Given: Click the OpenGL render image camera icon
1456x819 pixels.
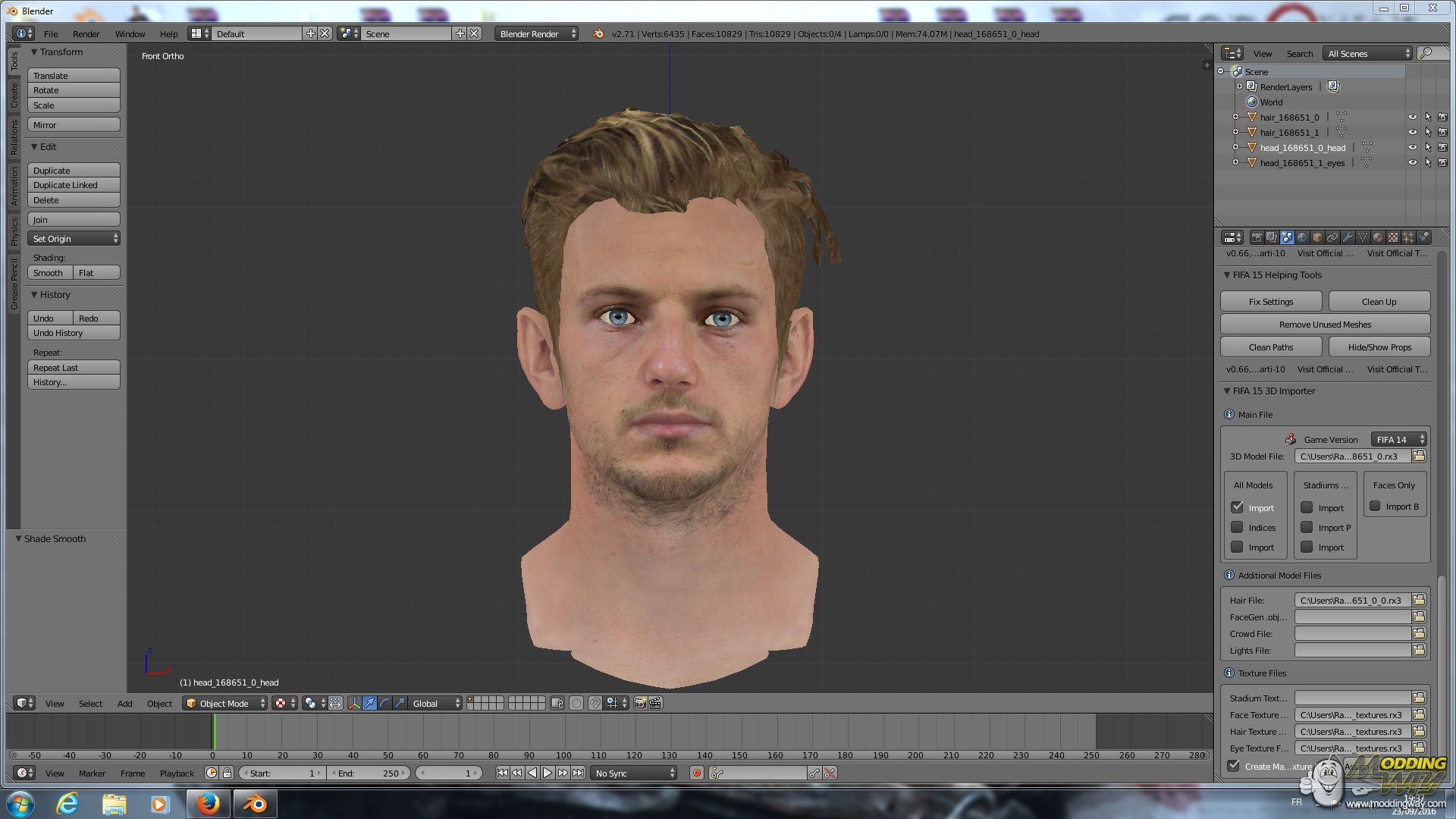Looking at the screenshot, I should (640, 704).
